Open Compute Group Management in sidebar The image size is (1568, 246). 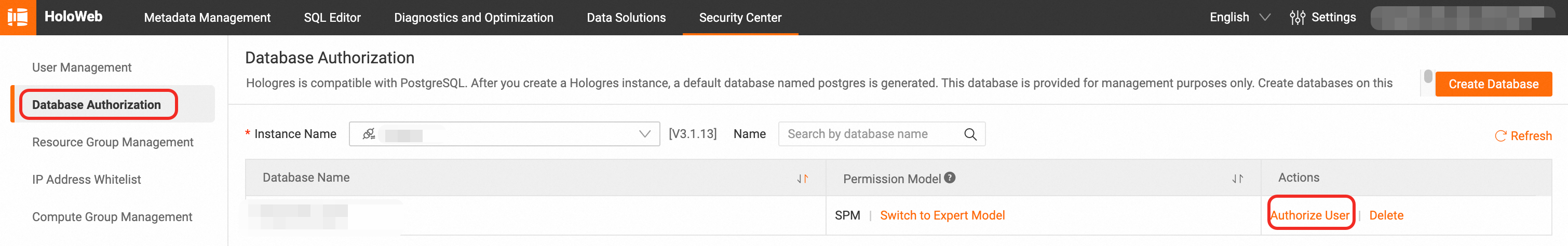[112, 217]
